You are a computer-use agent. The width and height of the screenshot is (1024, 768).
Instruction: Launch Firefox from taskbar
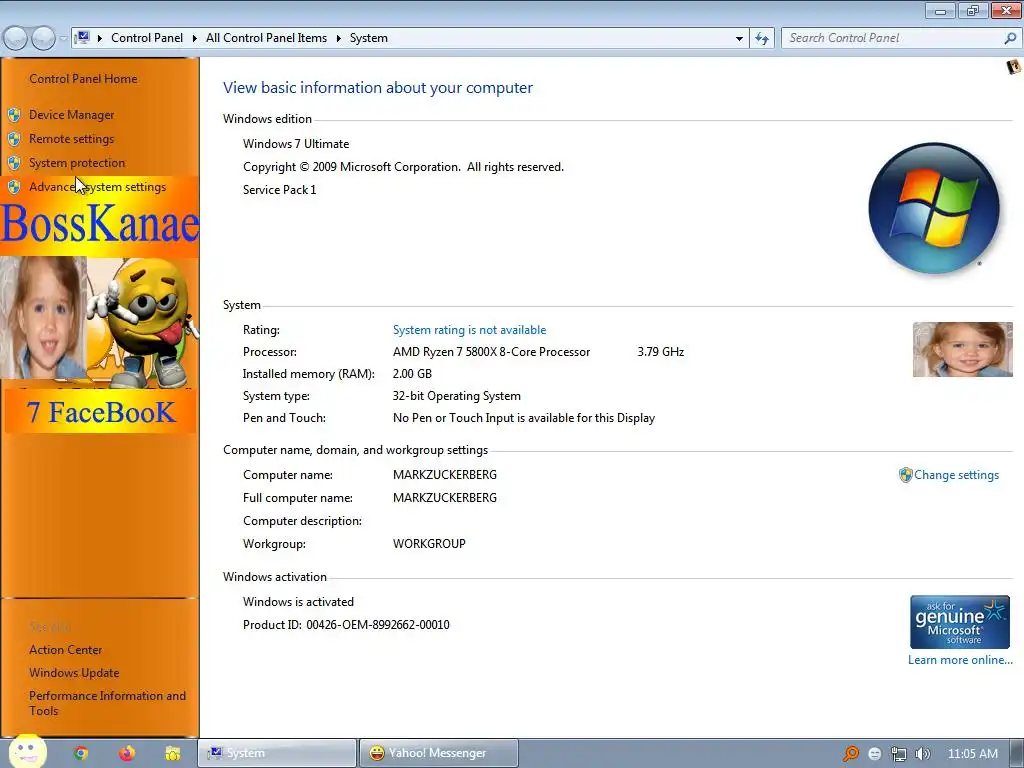[127, 754]
